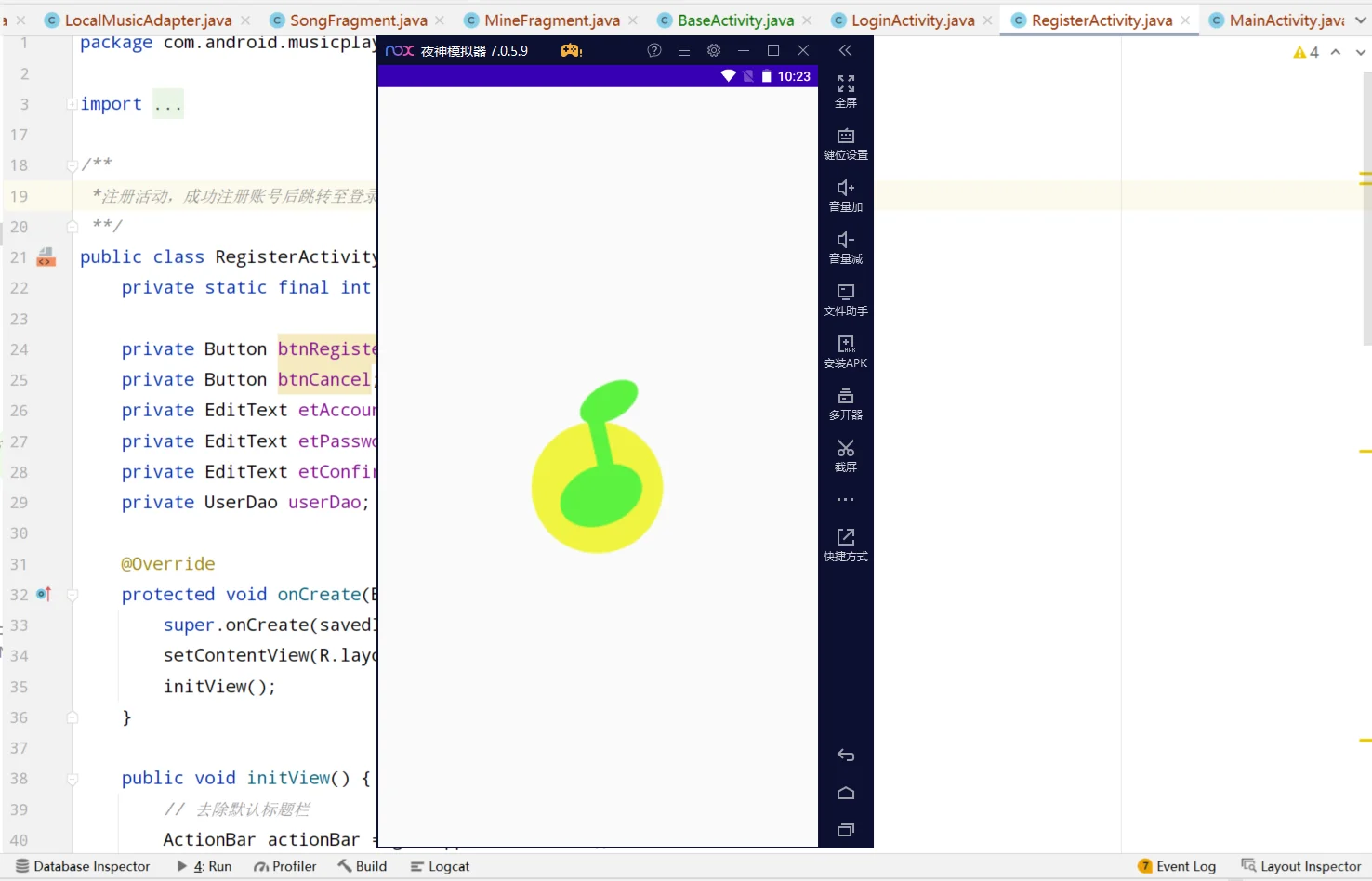
Task: Open the Layout Inspector tool window
Action: tap(1301, 866)
